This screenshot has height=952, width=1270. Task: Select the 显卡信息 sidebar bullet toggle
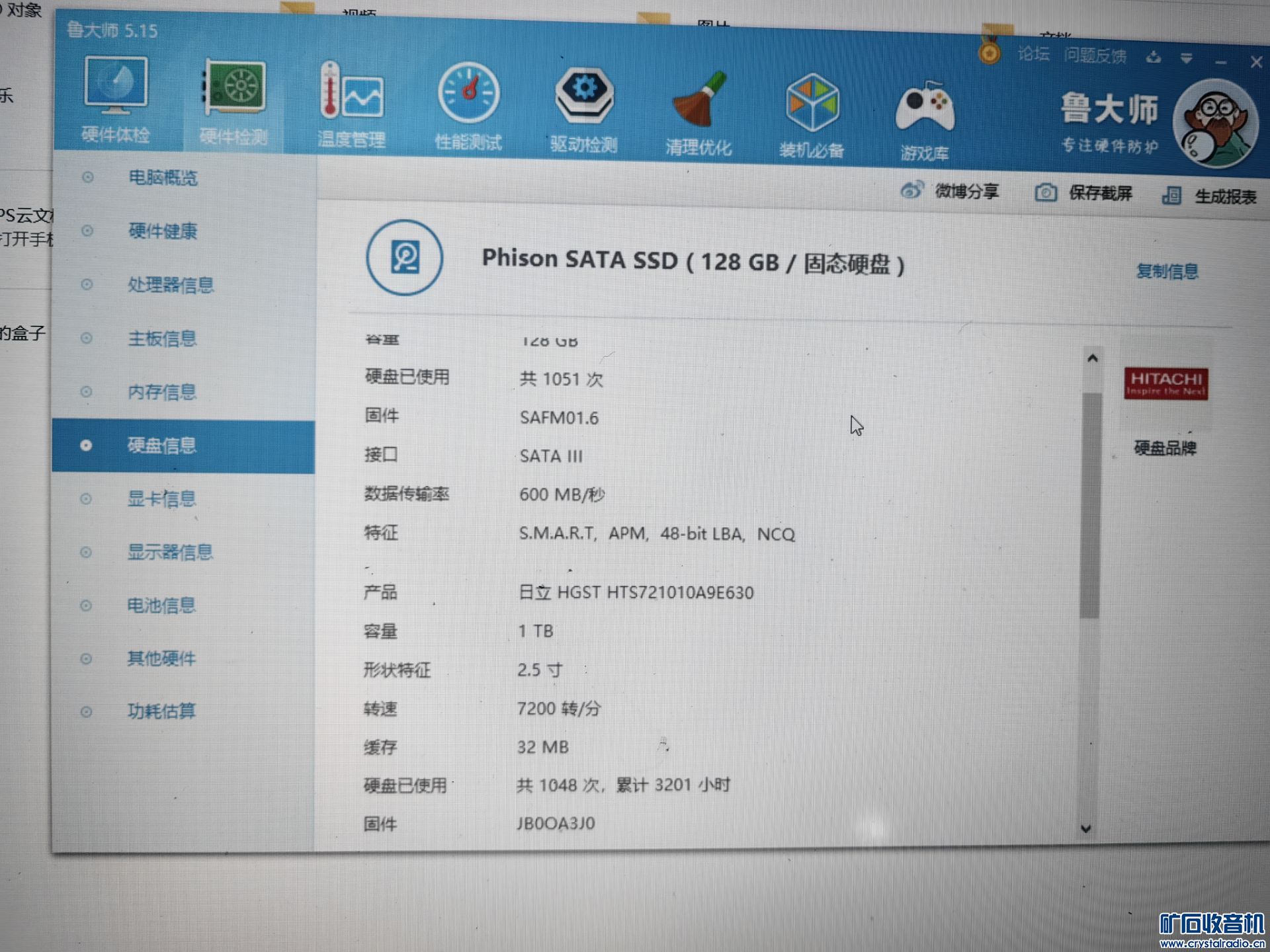click(x=87, y=499)
